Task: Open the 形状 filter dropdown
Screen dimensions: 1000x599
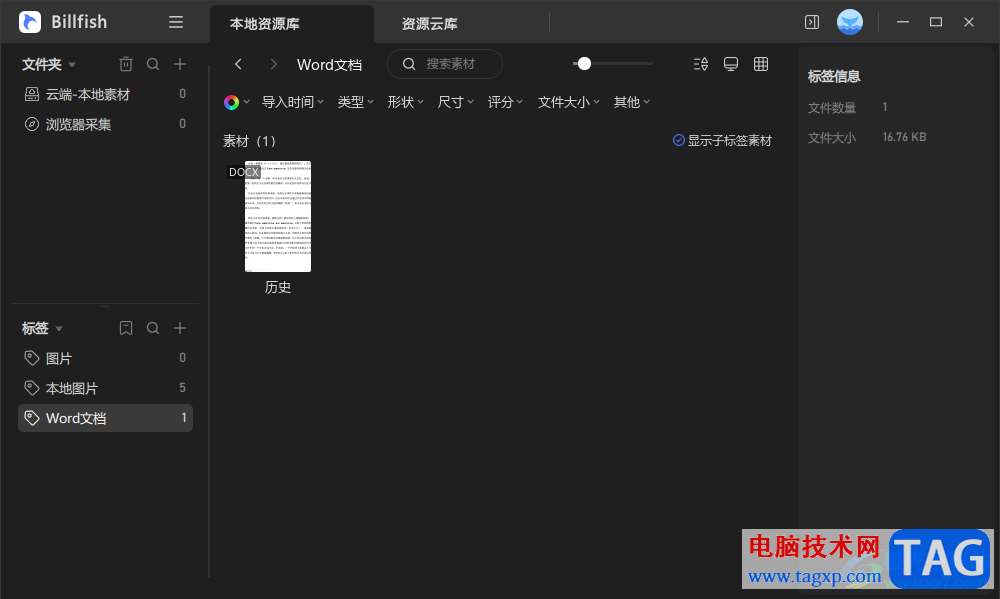Action: click(x=406, y=102)
